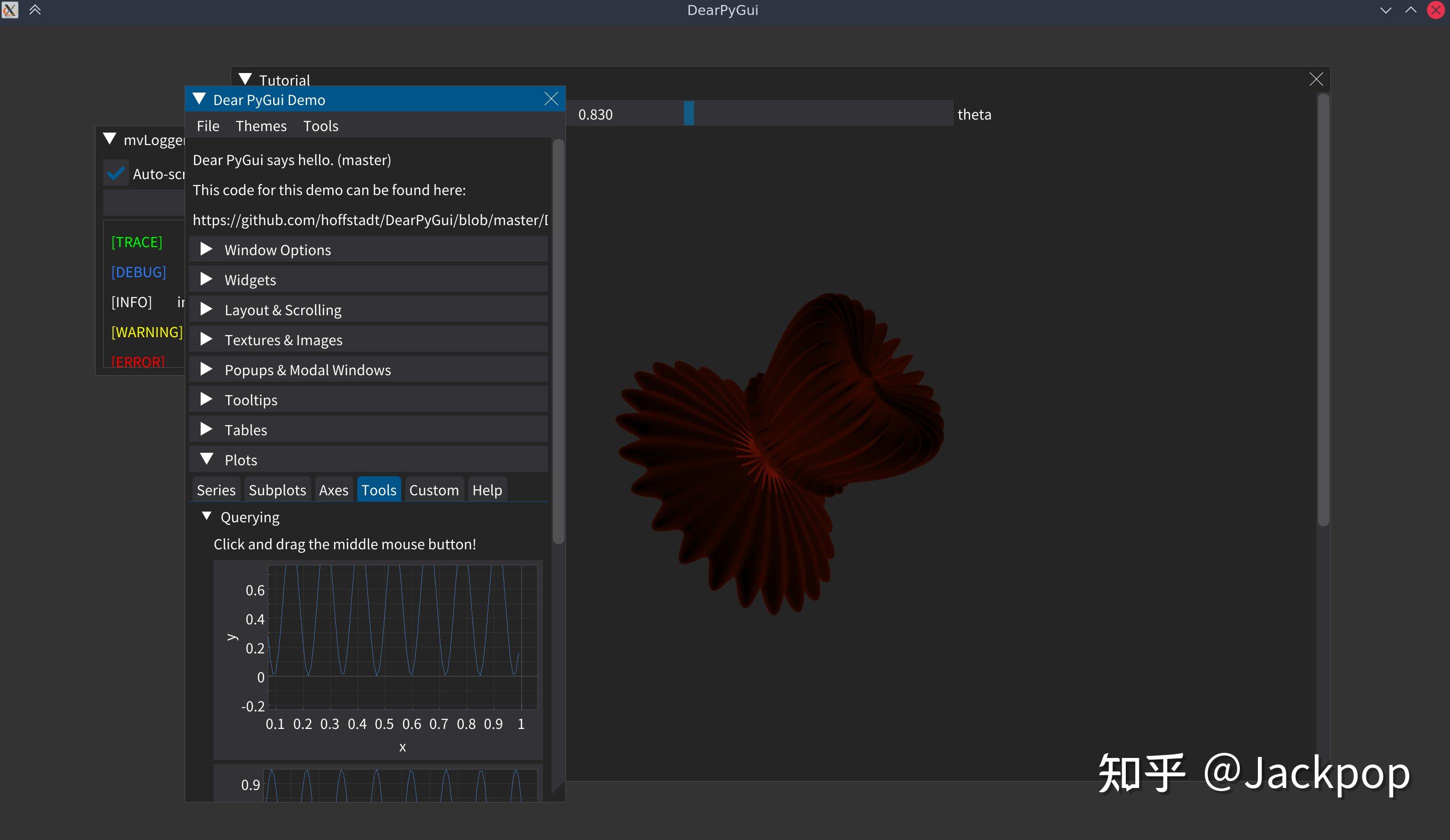
Task: Switch to the Subplots tab
Action: (x=277, y=490)
